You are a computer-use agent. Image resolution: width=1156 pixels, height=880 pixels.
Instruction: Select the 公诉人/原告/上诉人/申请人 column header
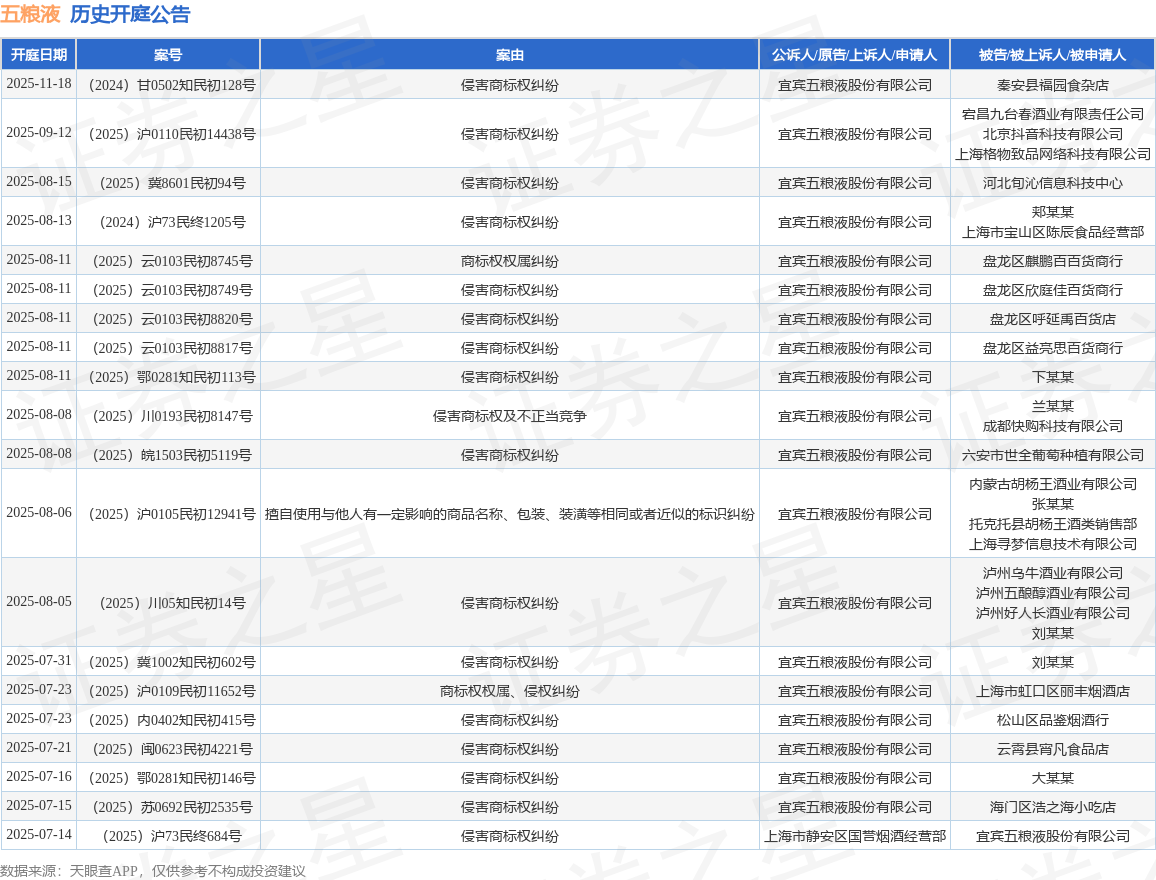(854, 55)
